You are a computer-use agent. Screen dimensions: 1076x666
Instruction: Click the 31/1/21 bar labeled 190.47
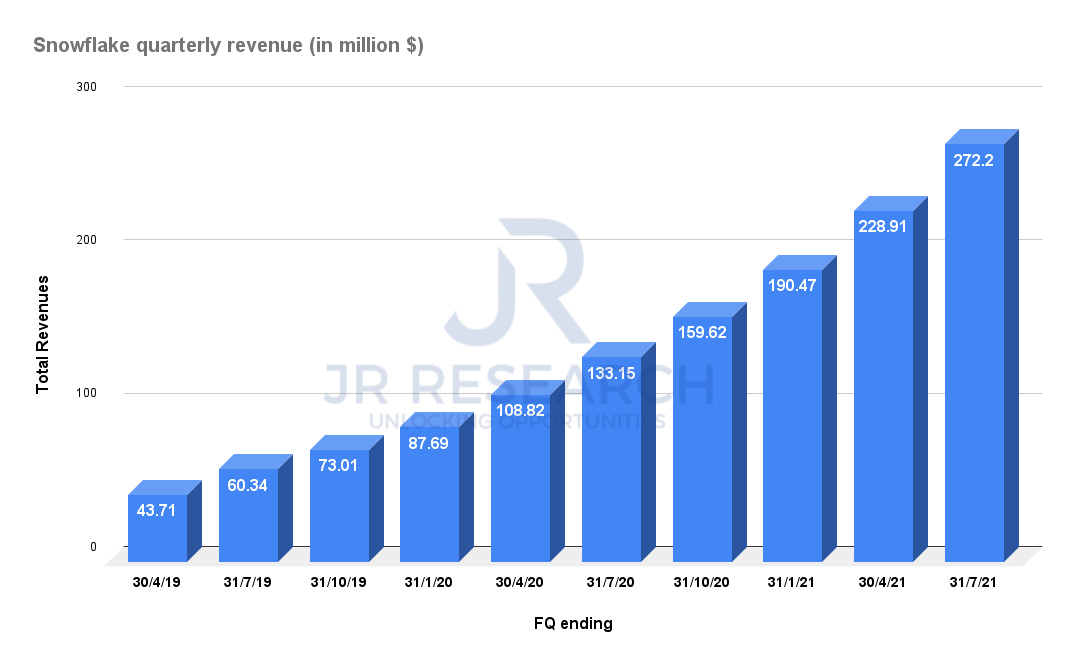point(799,409)
